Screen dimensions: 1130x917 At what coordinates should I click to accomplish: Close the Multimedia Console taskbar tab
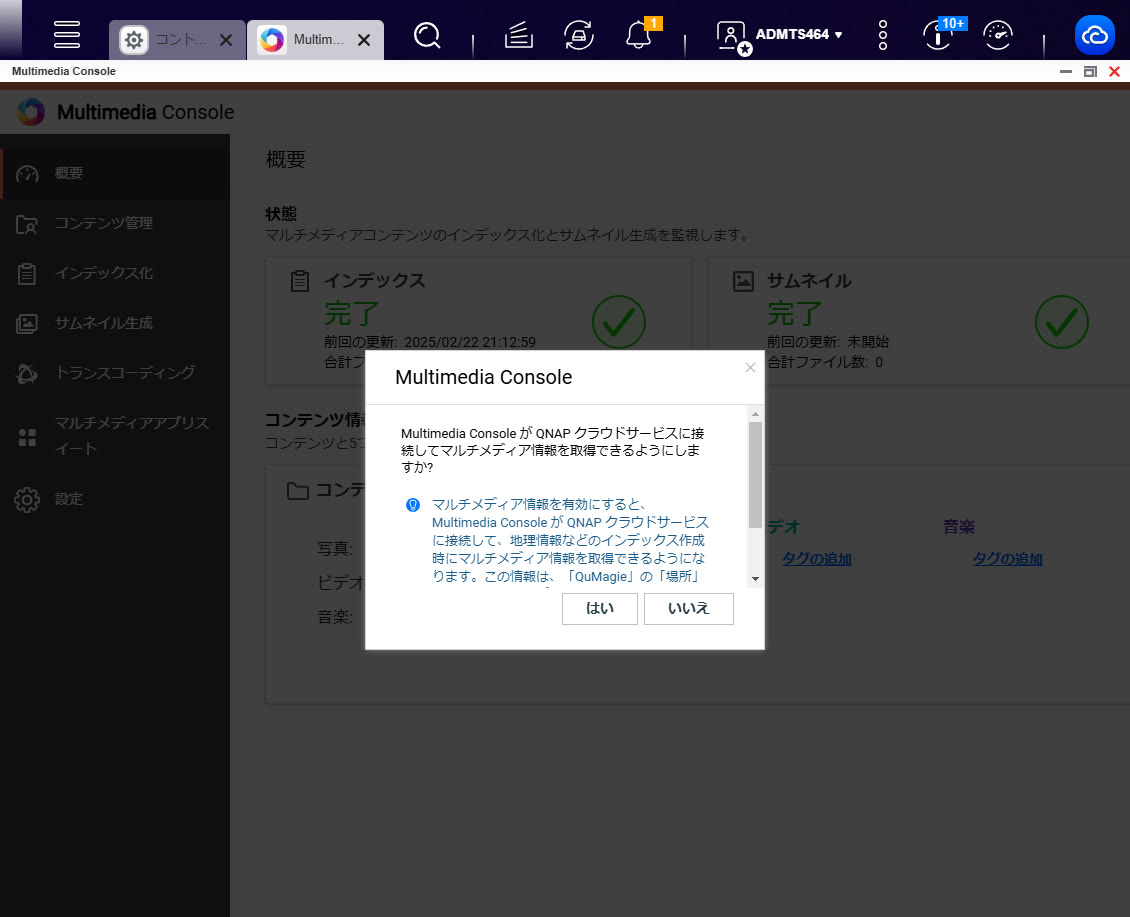pyautogui.click(x=365, y=40)
